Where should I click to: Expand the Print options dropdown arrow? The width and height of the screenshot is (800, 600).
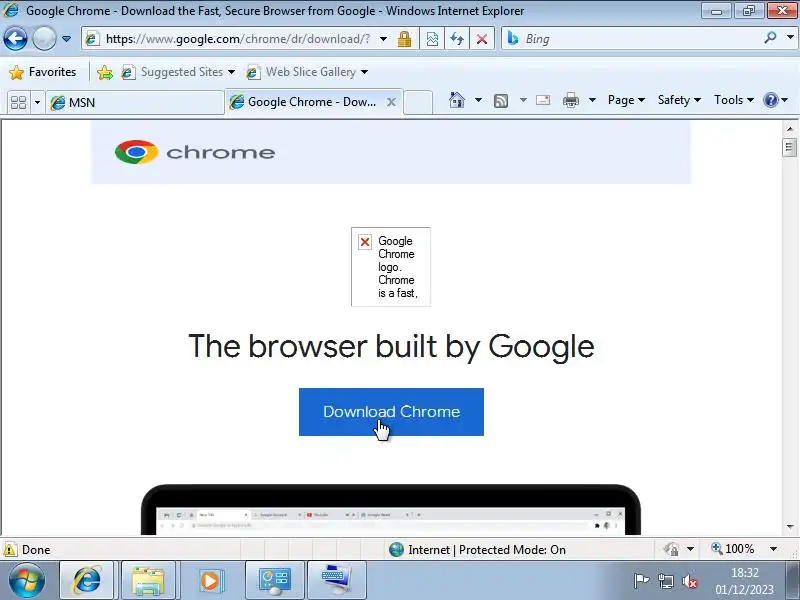[592, 100]
